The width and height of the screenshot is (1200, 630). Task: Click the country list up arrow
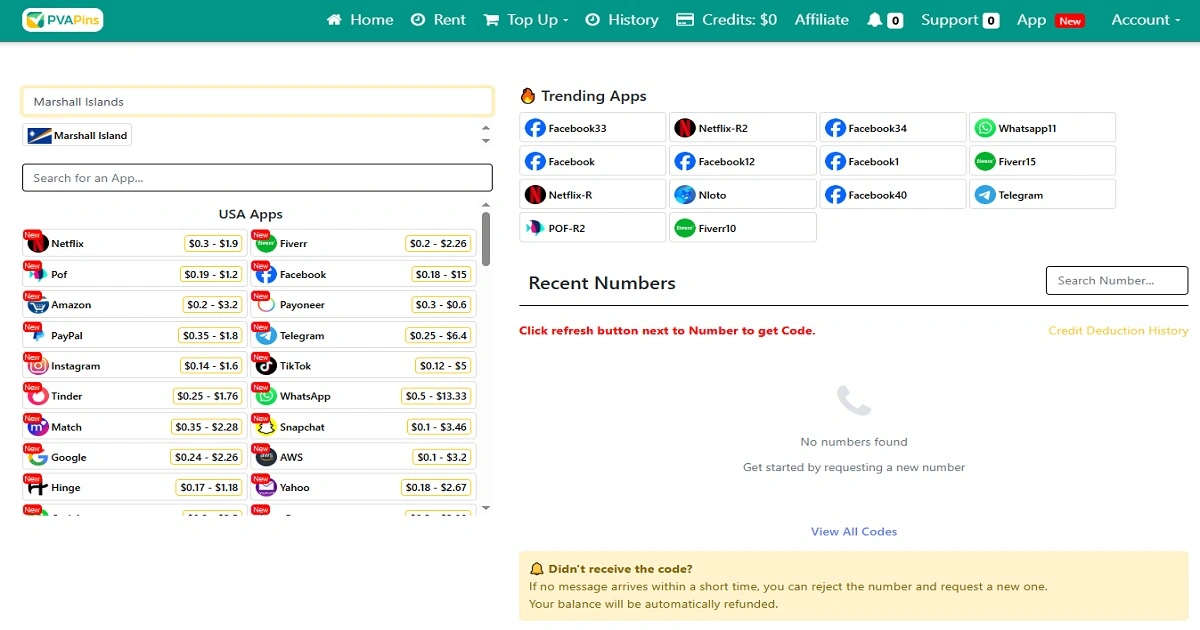click(486, 128)
